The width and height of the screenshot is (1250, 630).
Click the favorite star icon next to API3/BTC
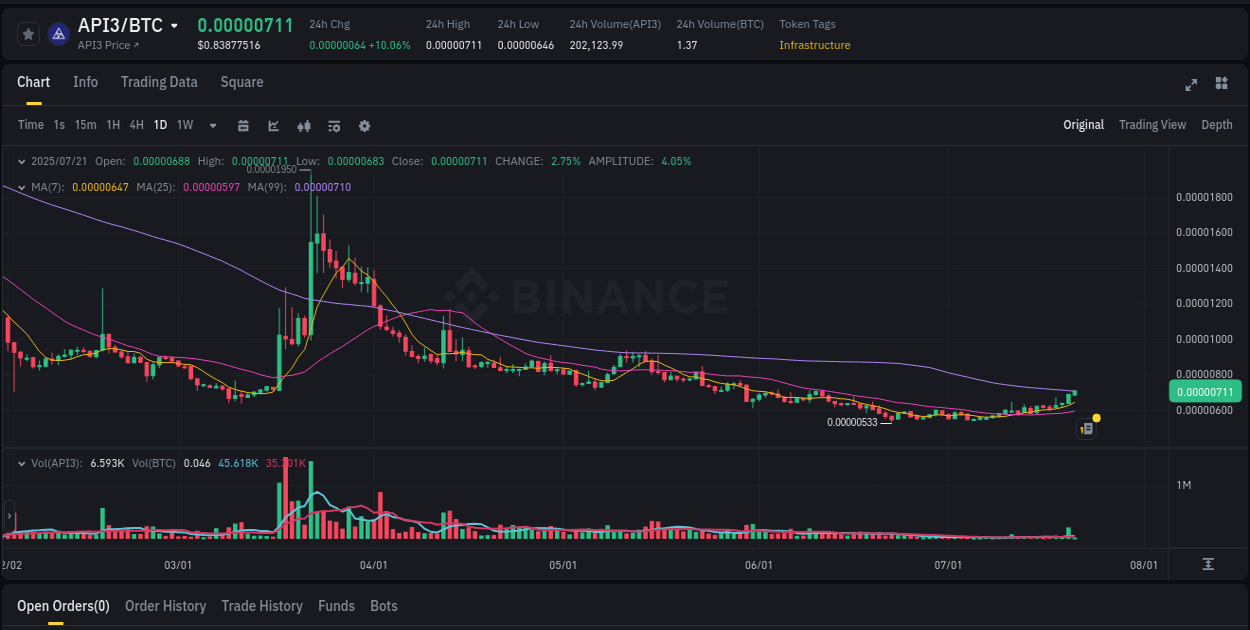coord(28,33)
